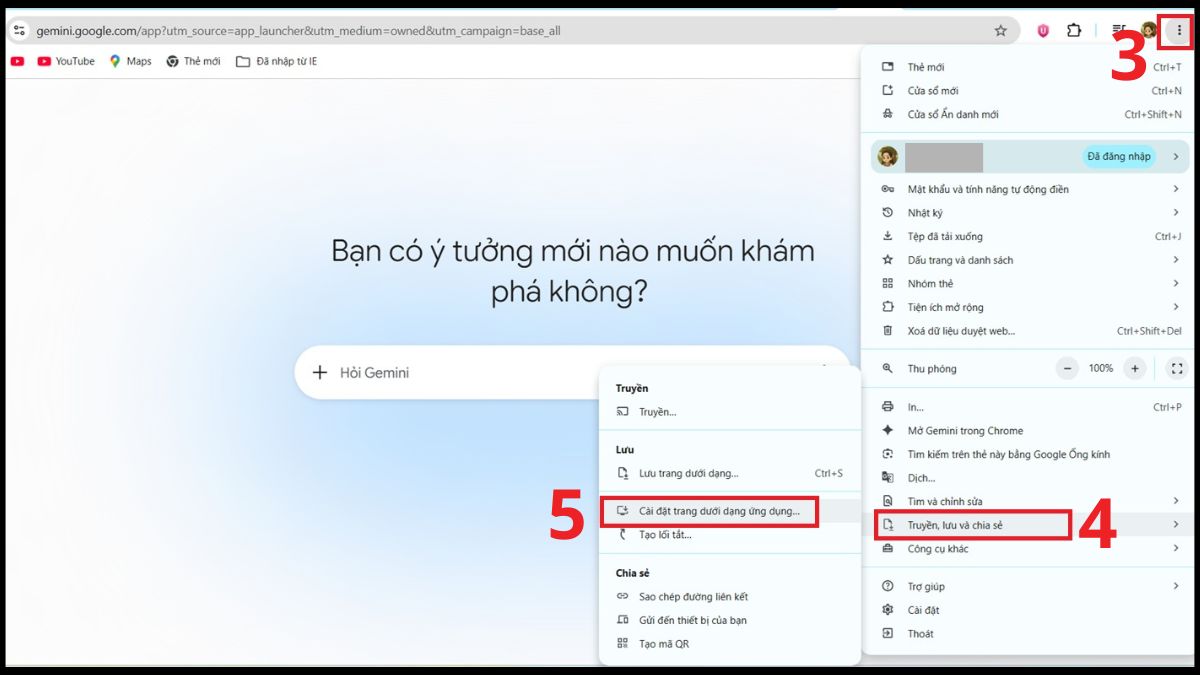Select Truyền... cast option
Viewport: 1200px width, 675px height.
point(729,412)
